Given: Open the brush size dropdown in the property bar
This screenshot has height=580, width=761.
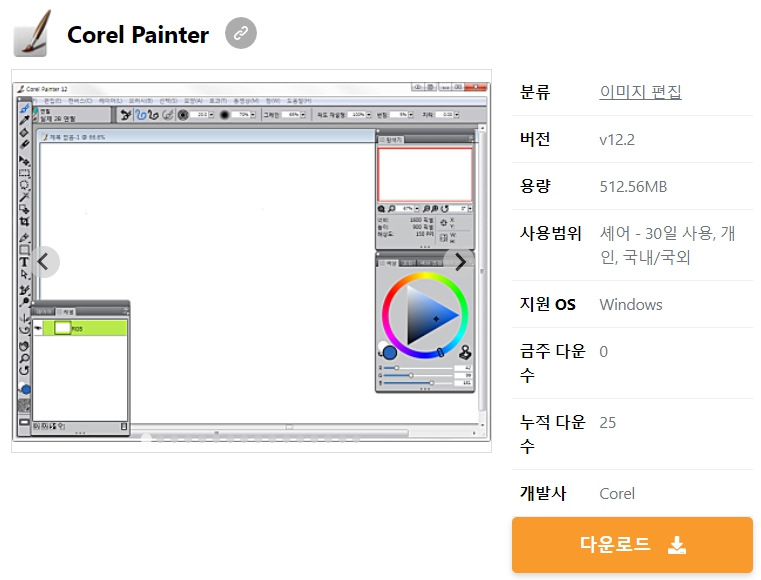Looking at the screenshot, I should pos(211,115).
